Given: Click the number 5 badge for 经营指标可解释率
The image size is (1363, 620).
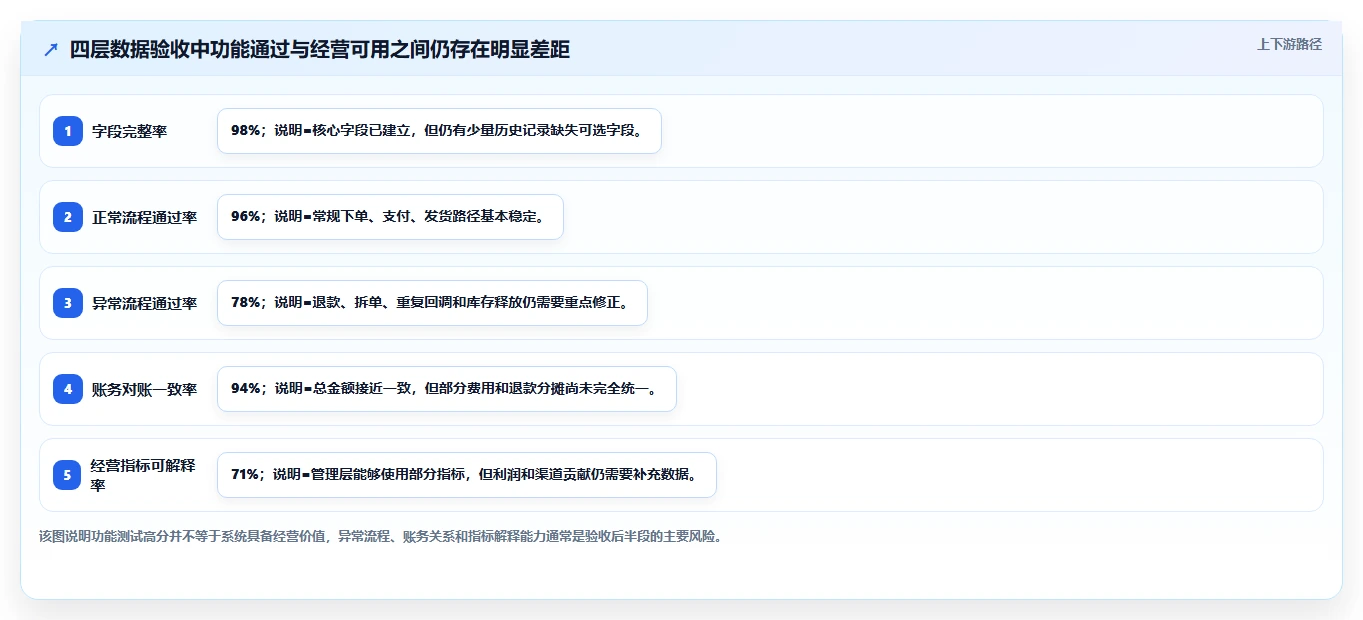Looking at the screenshot, I should point(68,475).
